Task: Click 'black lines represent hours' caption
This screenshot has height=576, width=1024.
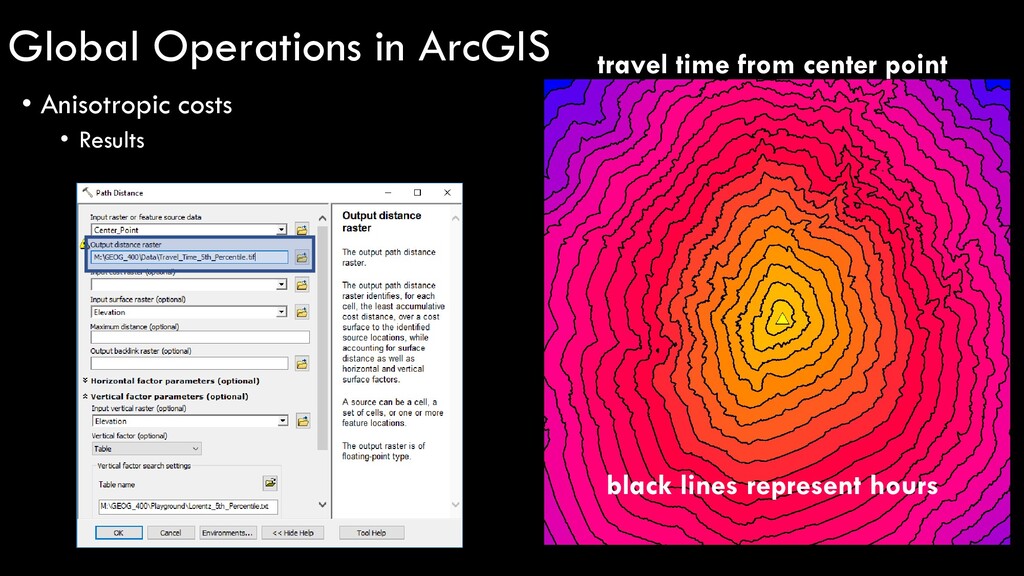Action: coord(772,486)
